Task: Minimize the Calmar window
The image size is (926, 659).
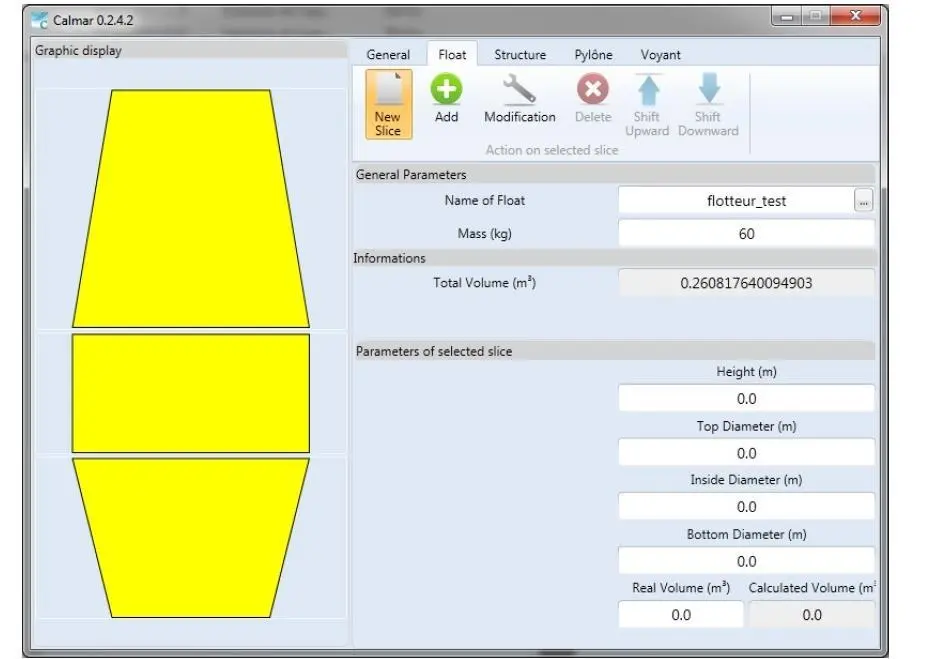Action: click(786, 17)
